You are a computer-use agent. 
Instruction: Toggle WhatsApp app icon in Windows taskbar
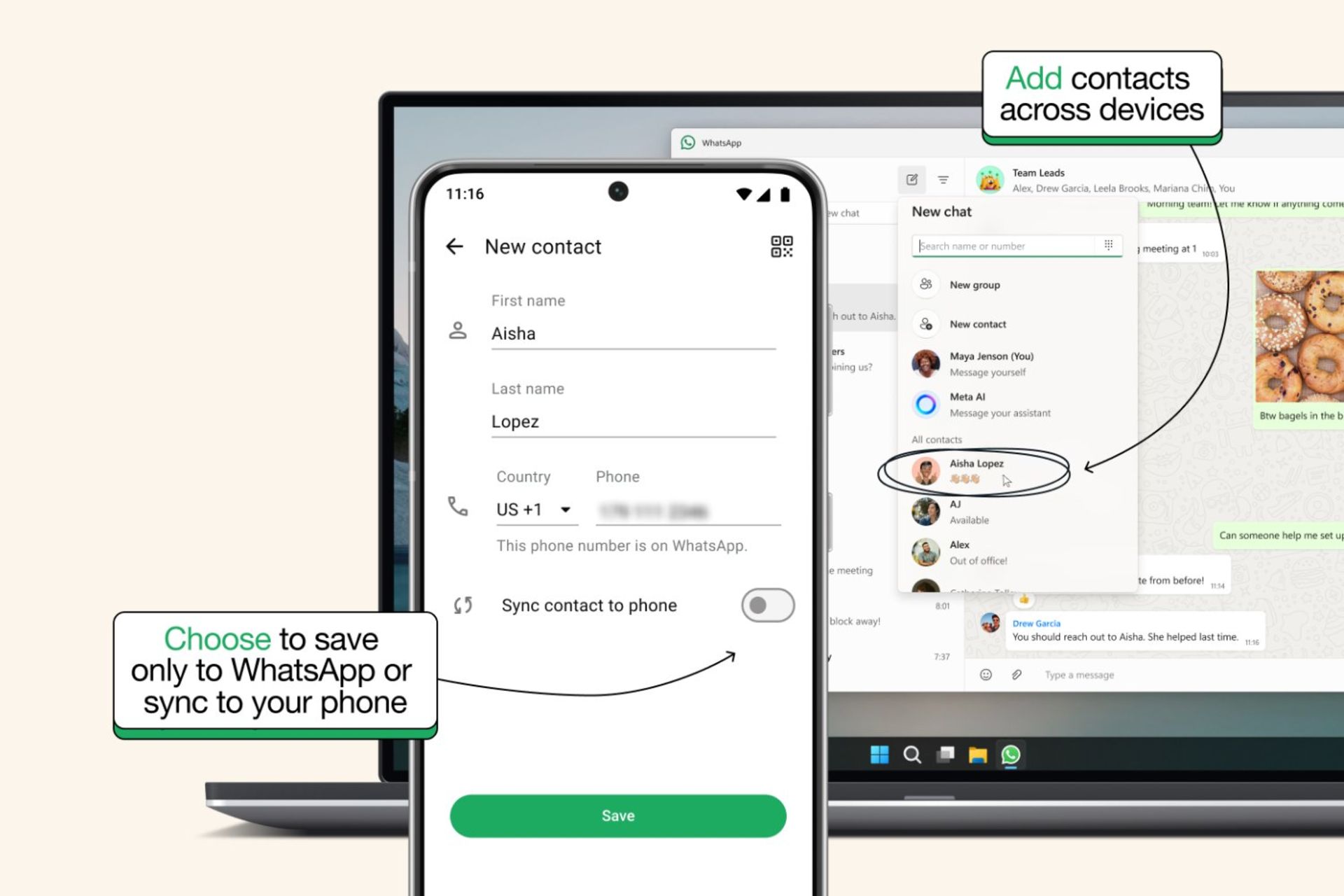pos(1009,754)
